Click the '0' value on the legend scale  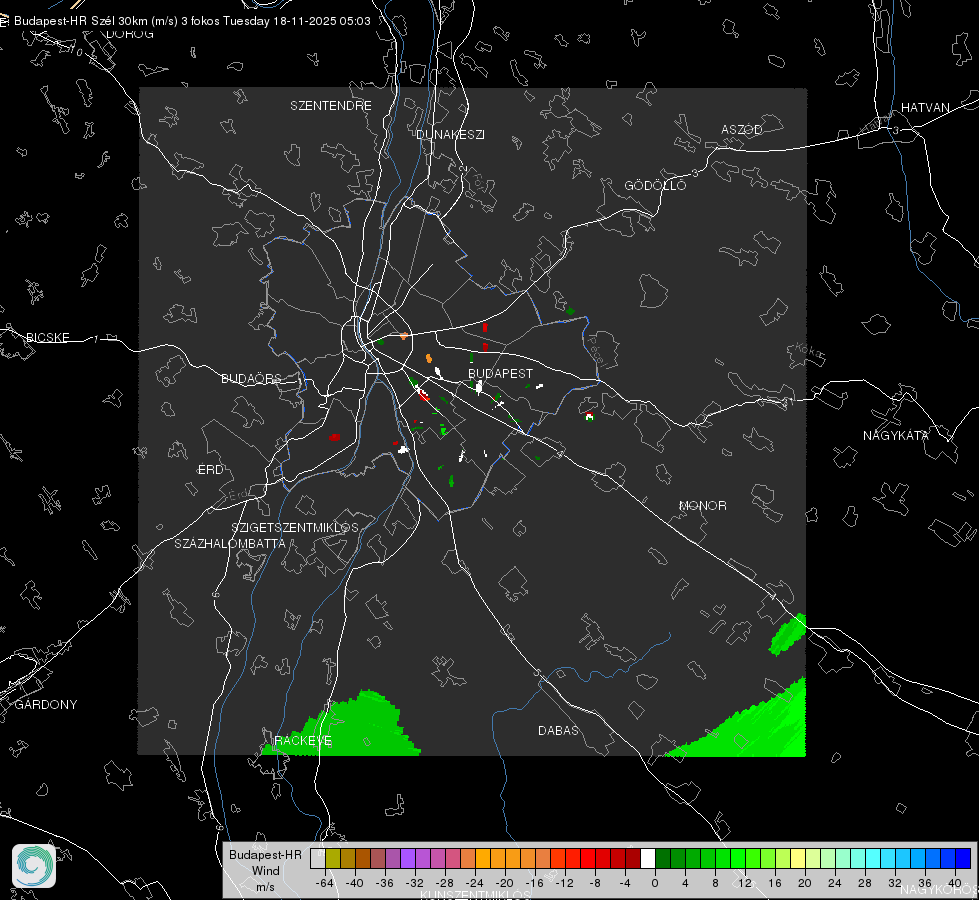pos(655,883)
